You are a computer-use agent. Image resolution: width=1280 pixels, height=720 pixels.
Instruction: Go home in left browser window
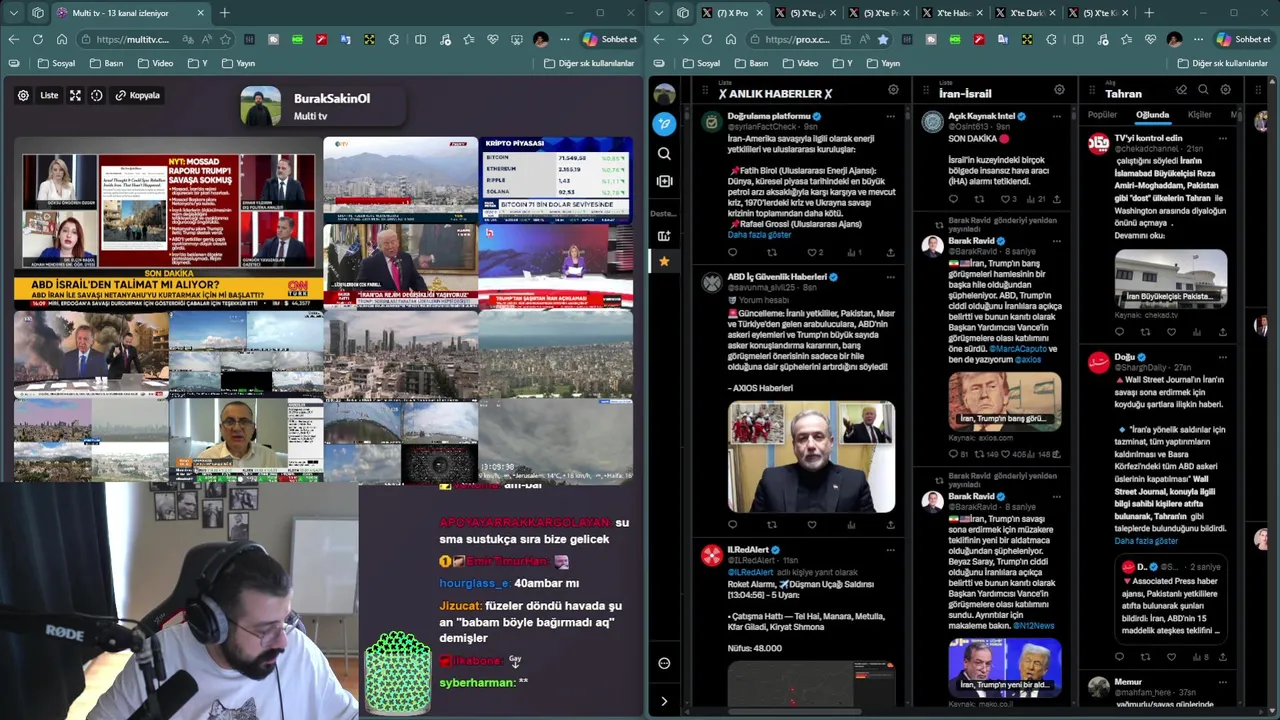(x=61, y=39)
